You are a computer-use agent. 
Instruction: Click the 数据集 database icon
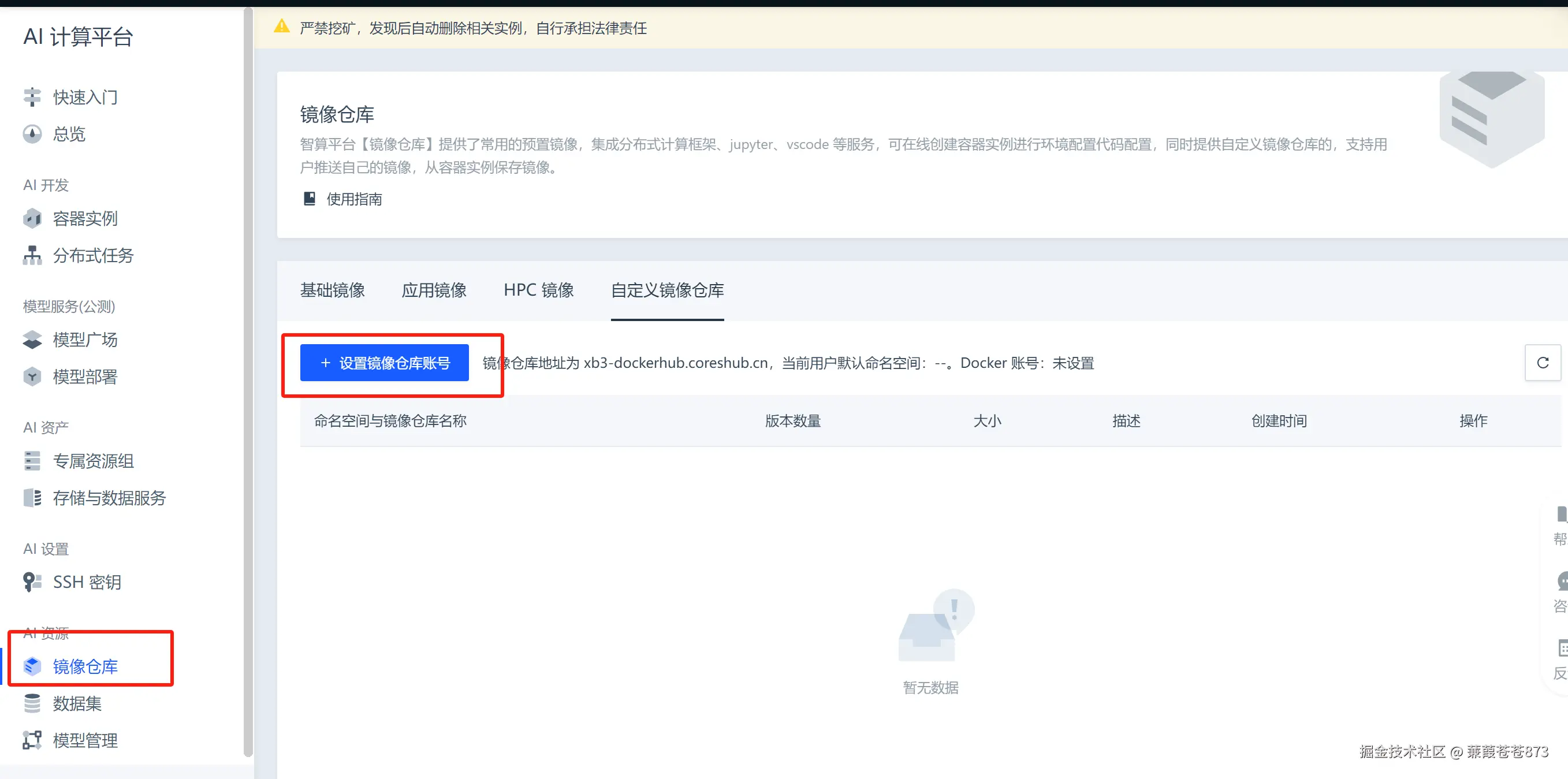click(32, 703)
